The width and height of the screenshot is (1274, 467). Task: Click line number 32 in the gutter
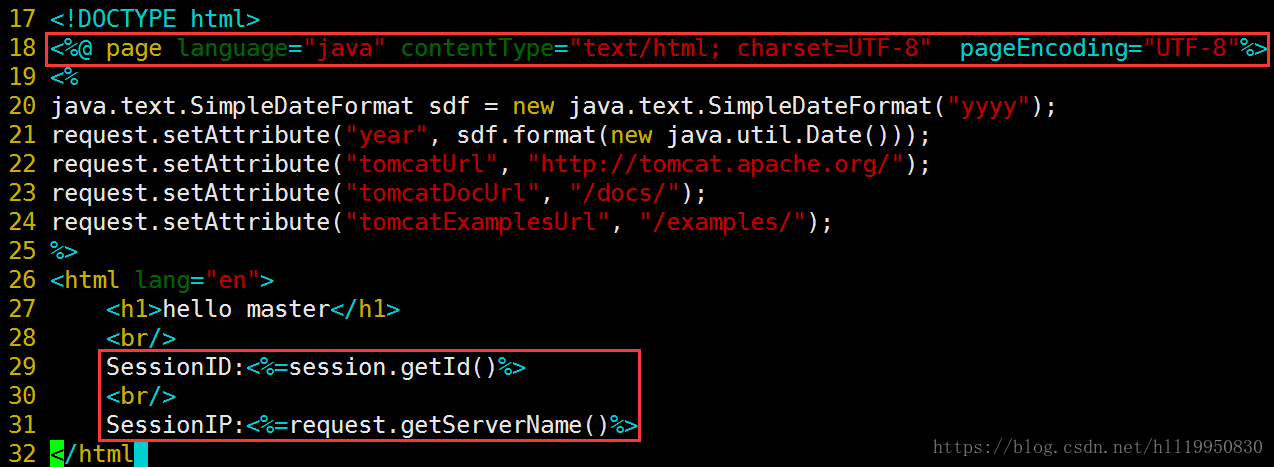pyautogui.click(x=21, y=454)
